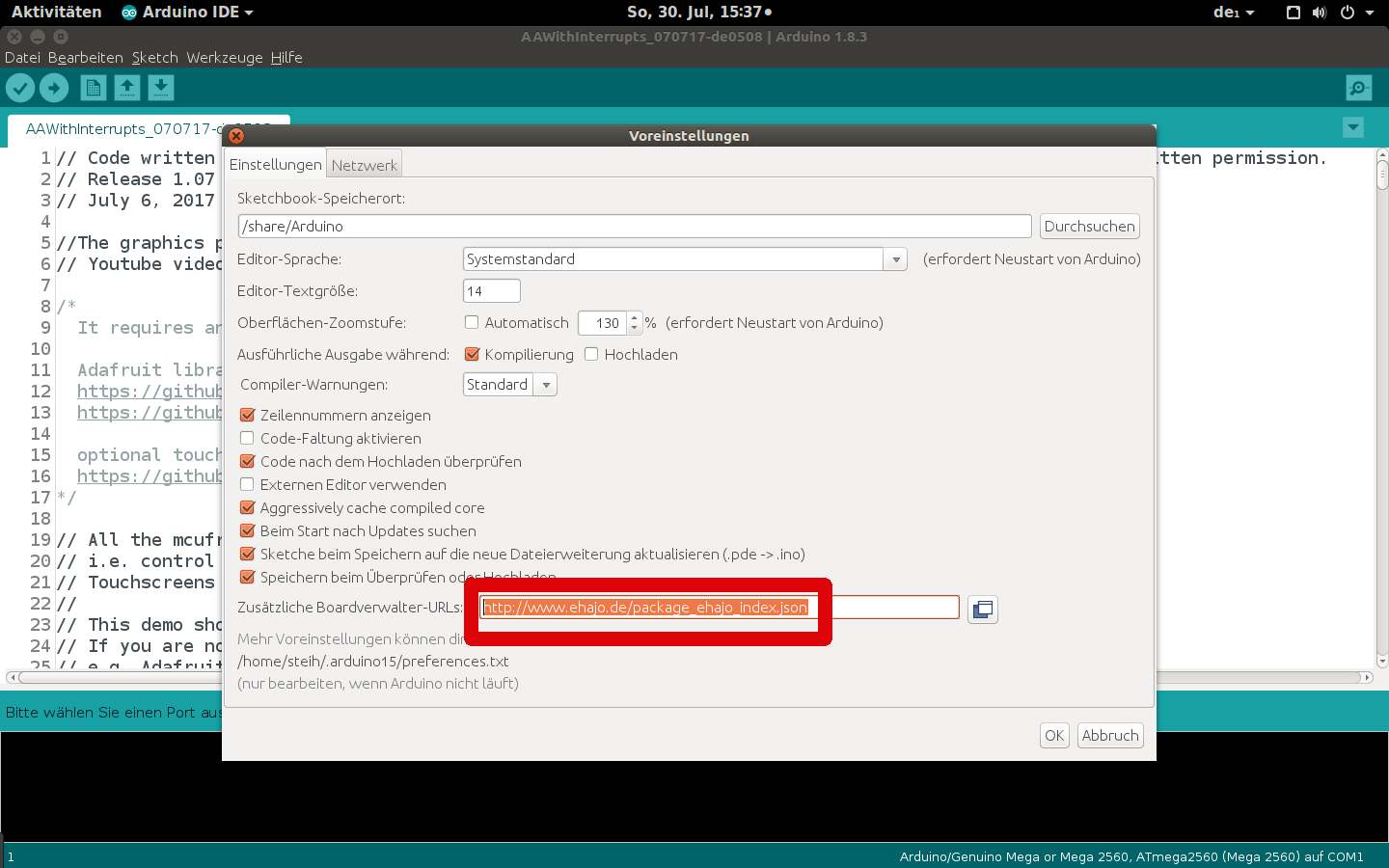Decrease the zoom level spinner down arrow

[x=634, y=328]
